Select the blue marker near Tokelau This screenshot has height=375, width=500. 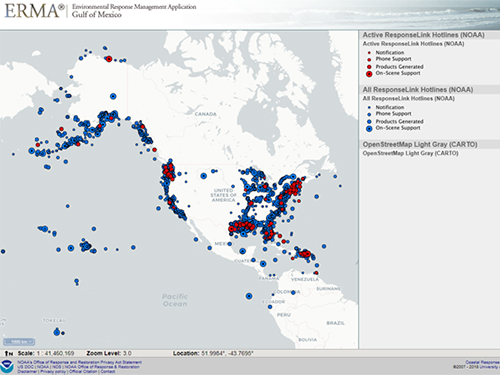click(57, 332)
